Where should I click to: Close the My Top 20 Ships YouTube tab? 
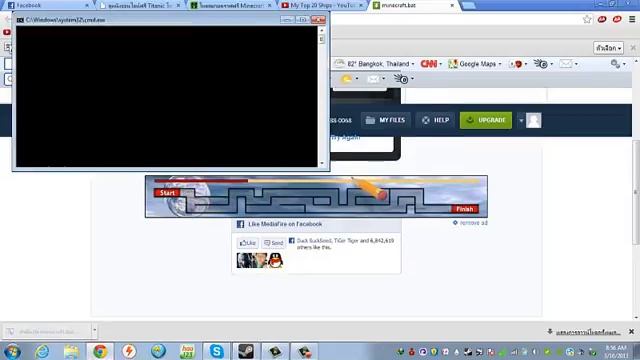361,5
